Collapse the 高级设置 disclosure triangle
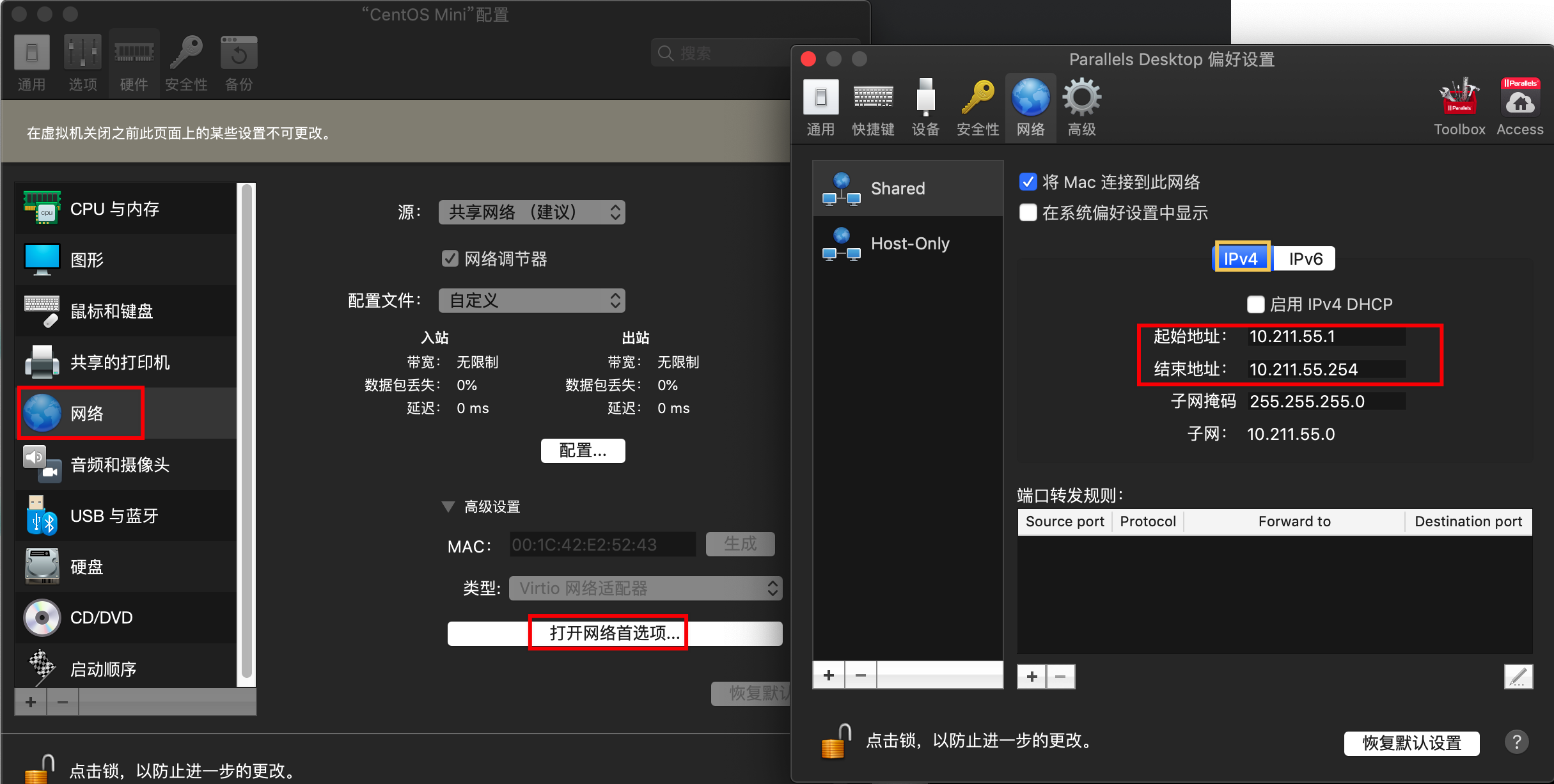The width and height of the screenshot is (1554, 784). coord(448,507)
